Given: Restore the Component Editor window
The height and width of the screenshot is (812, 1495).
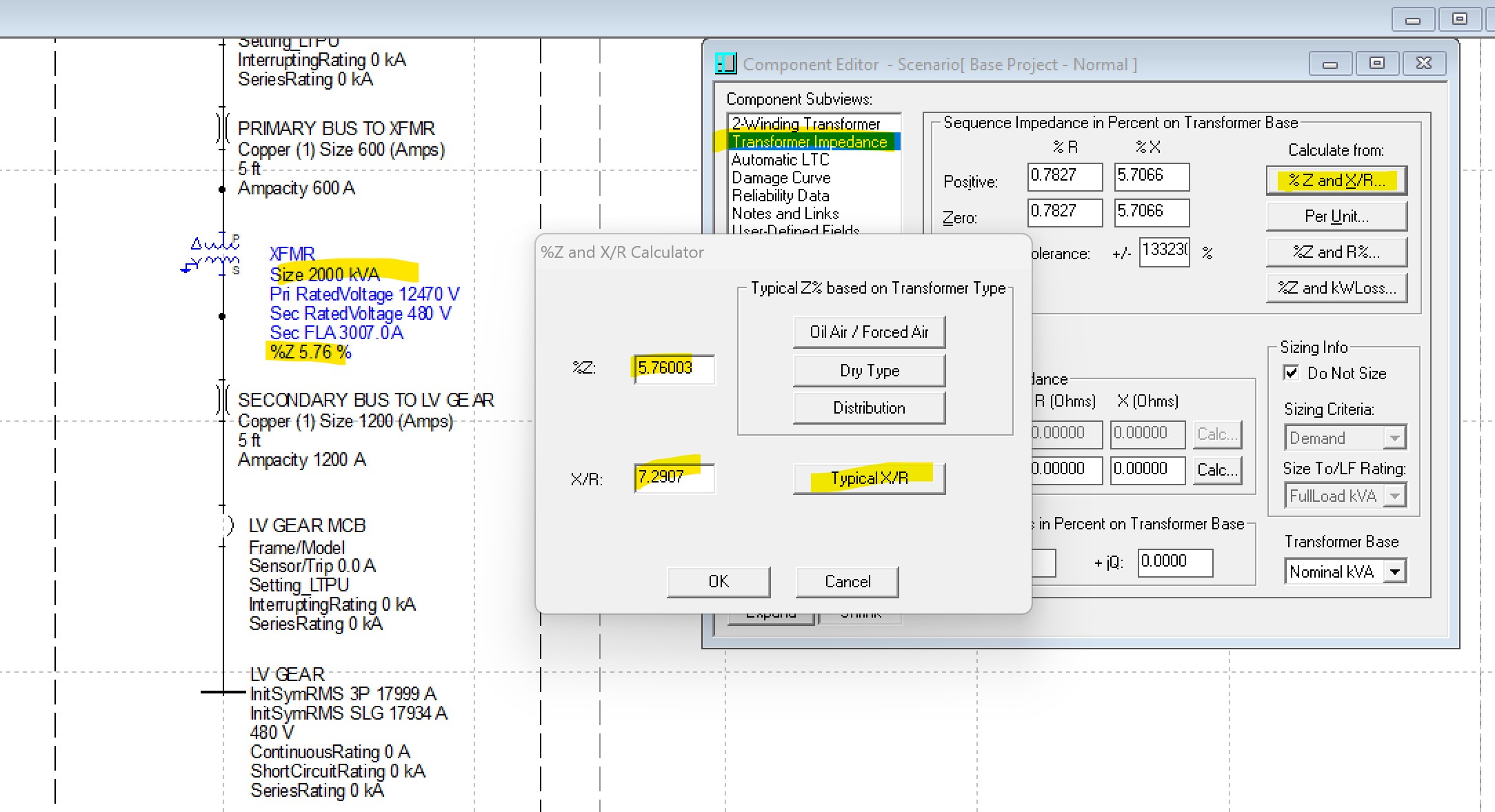Looking at the screenshot, I should click(1376, 63).
